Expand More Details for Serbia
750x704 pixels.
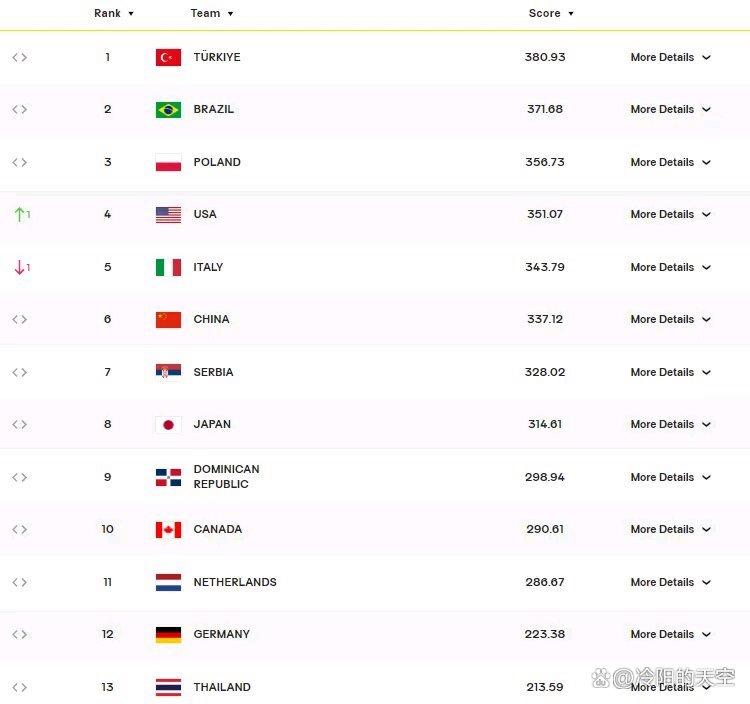point(671,372)
